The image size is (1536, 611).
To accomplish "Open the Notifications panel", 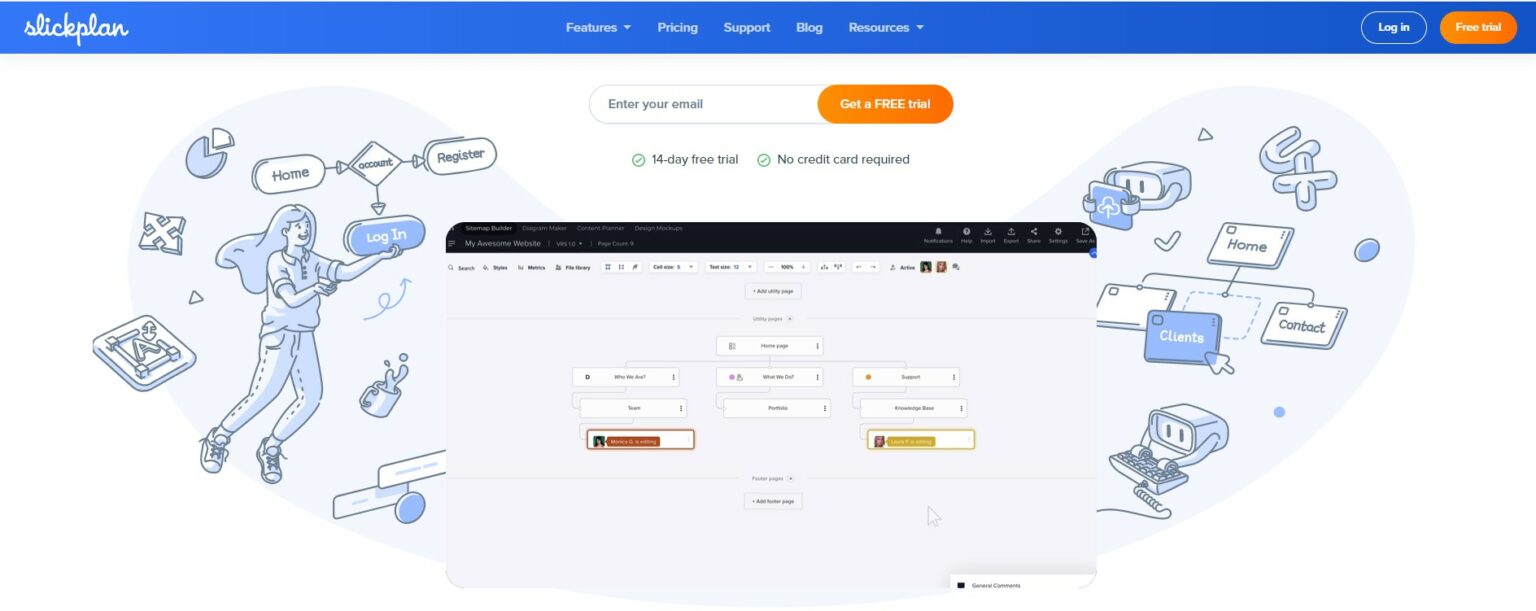I will click(938, 232).
